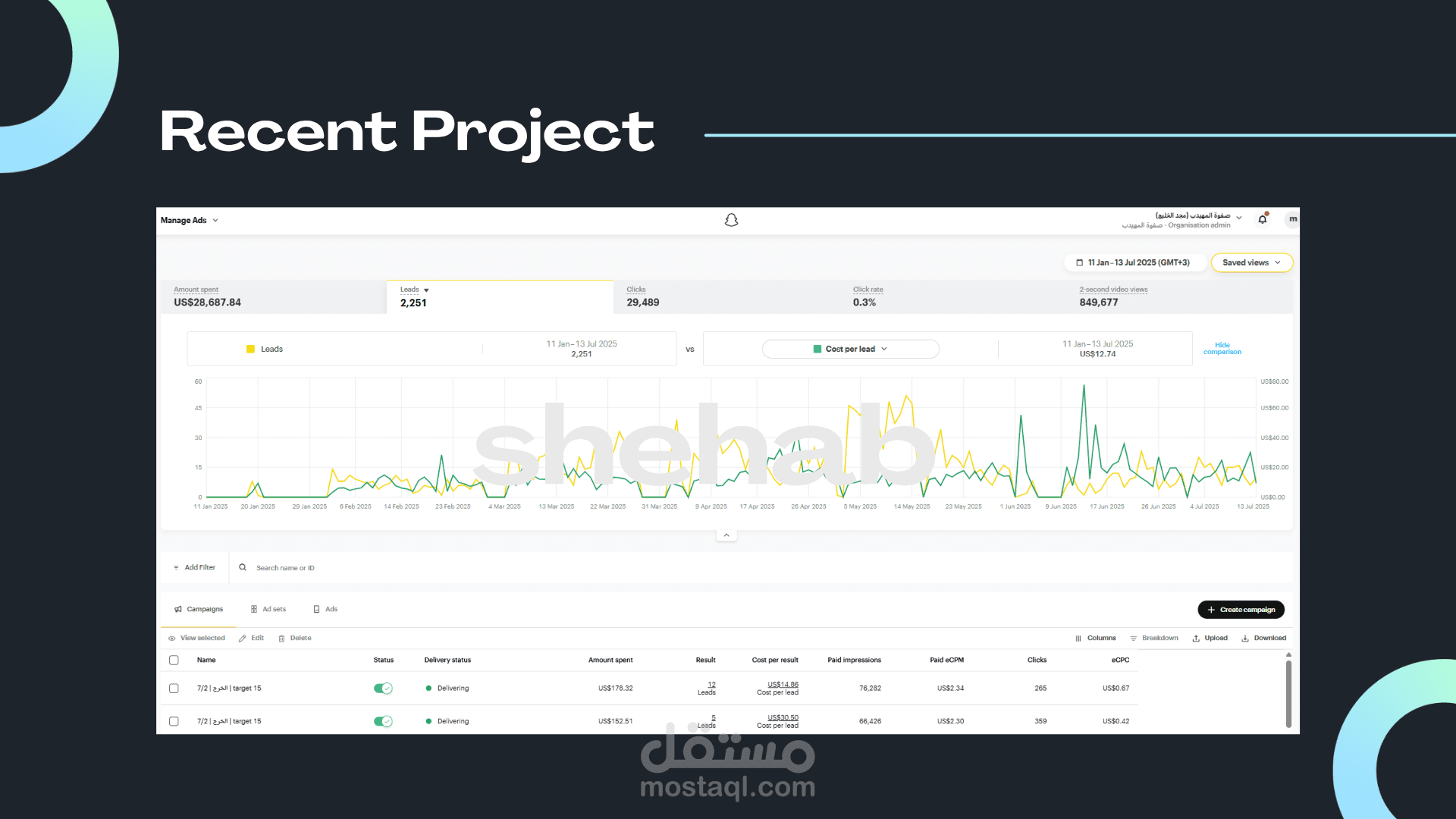The image size is (1456, 819).
Task: Click the calendar icon in date range
Action: pos(1079,262)
